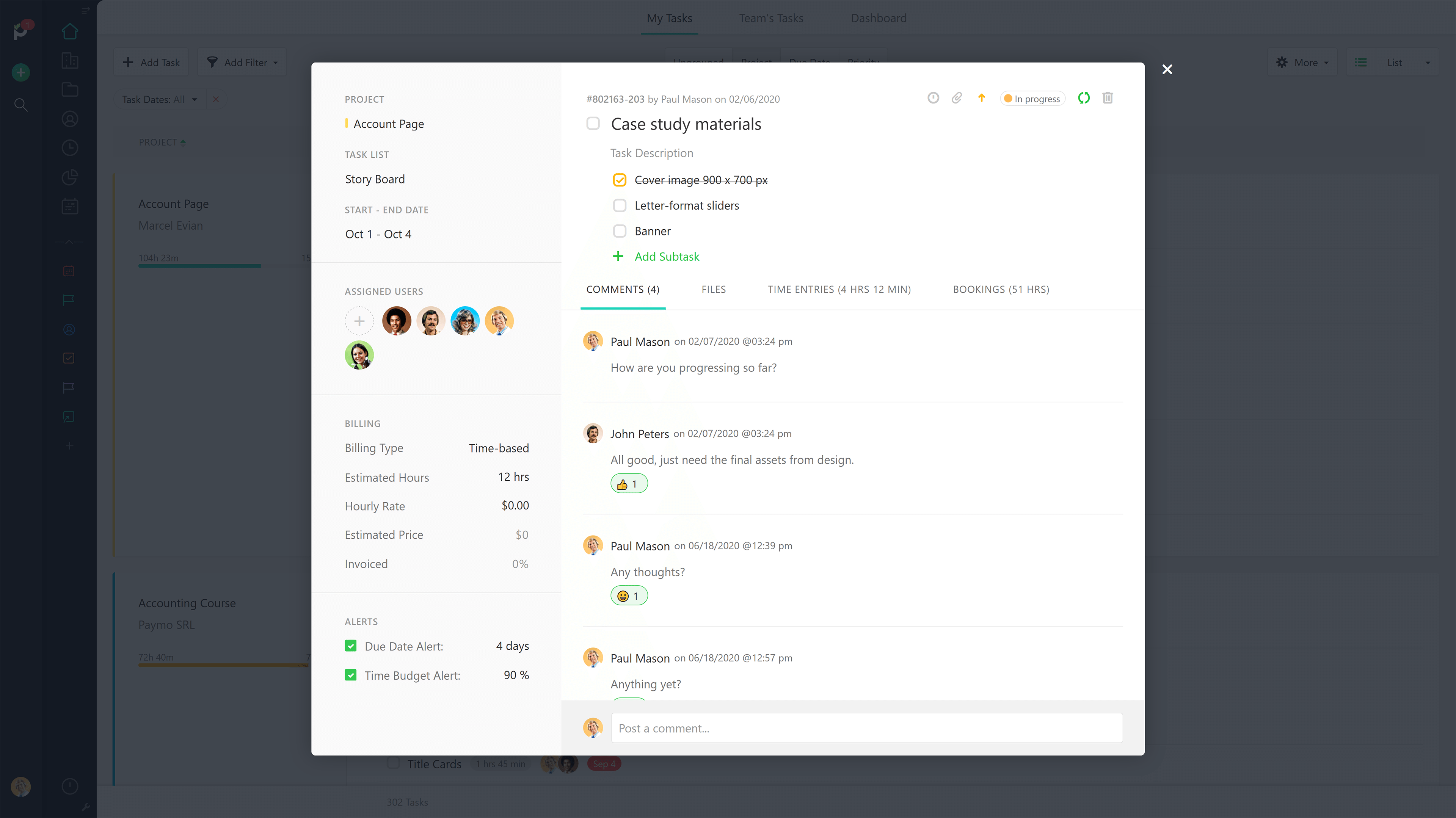Open the Team's Tasks tab
This screenshot has height=818, width=1456.
[x=771, y=18]
